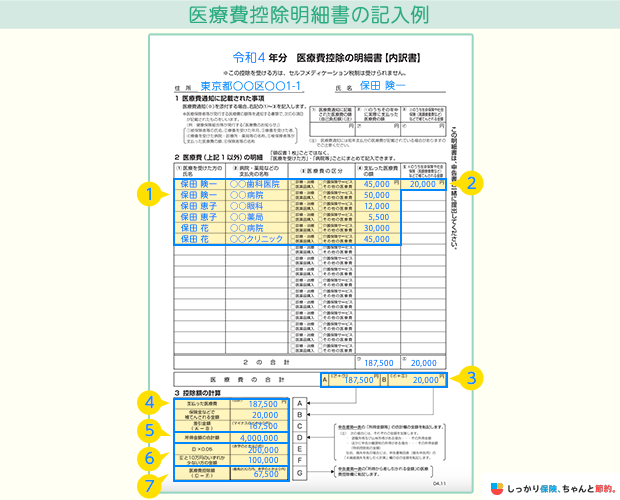This screenshot has height=500, width=620.
Task: Click the 保田 険一 name in ○○歯科医院 row
Action: tap(199, 184)
